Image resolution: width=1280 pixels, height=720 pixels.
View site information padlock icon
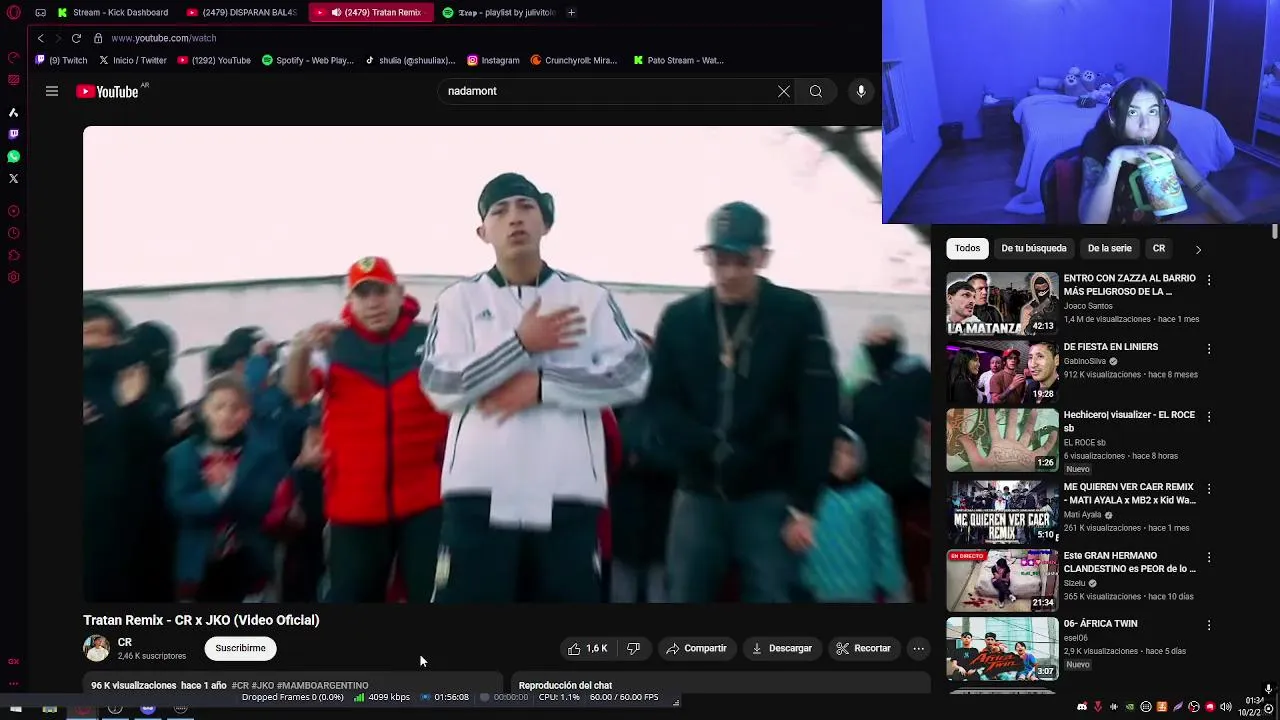[x=98, y=38]
